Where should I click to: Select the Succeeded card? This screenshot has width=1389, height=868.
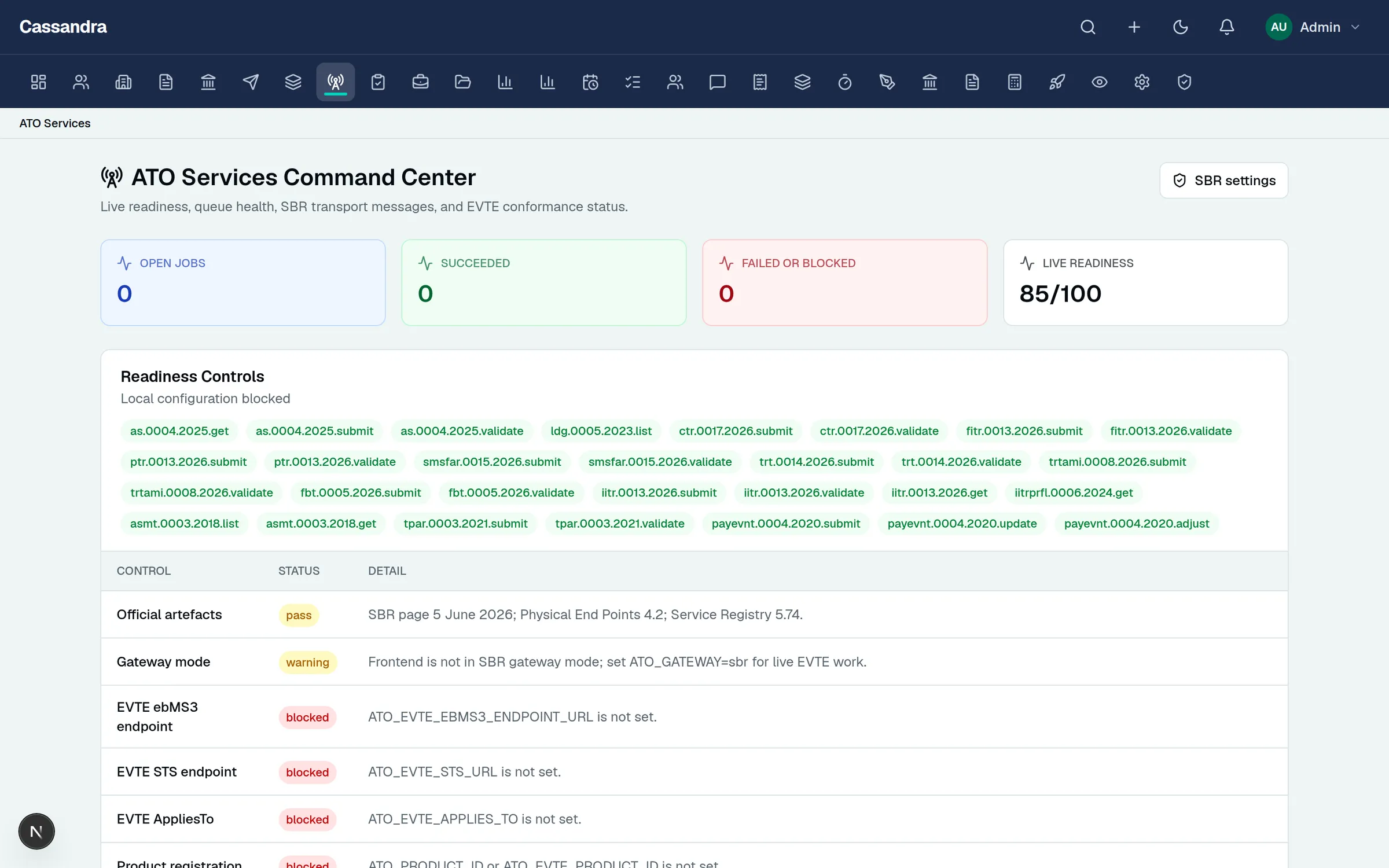[x=544, y=283]
